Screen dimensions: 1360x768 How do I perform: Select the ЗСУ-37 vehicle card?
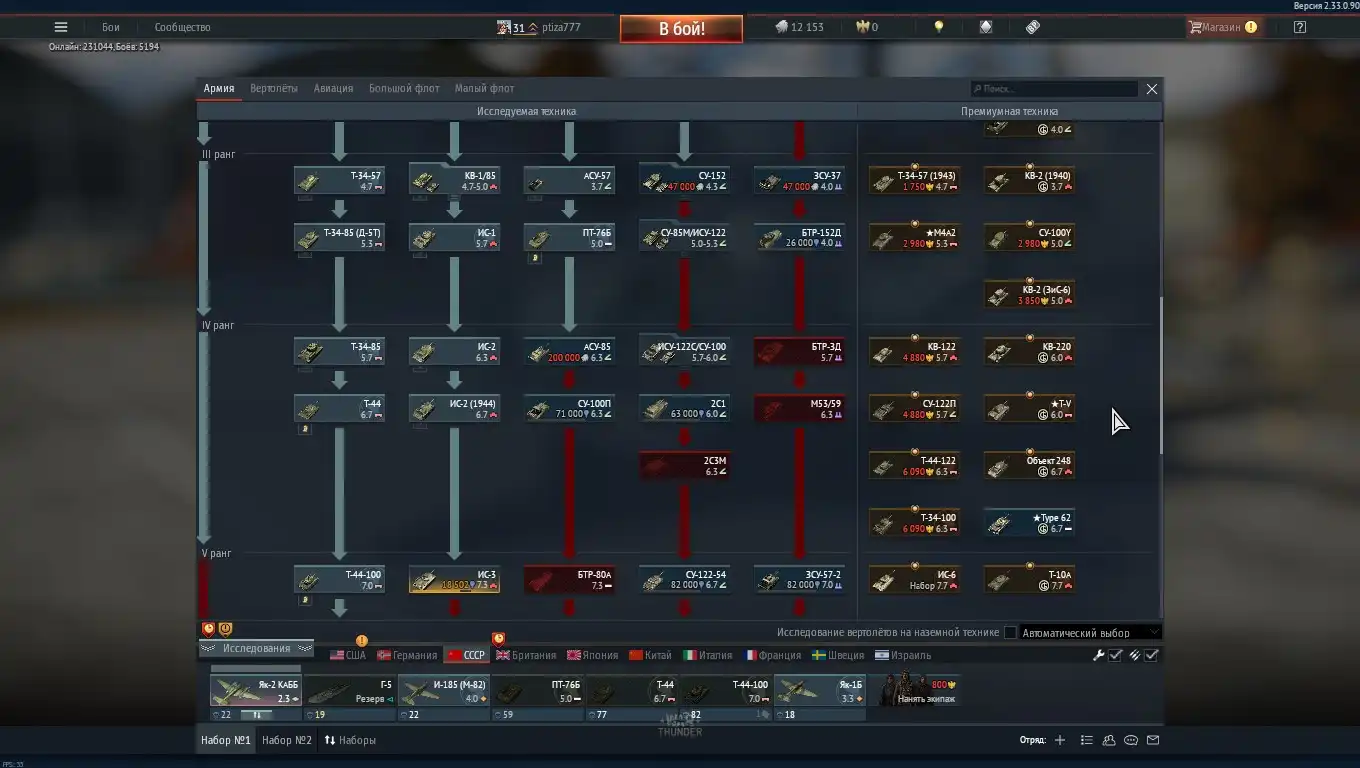point(799,181)
